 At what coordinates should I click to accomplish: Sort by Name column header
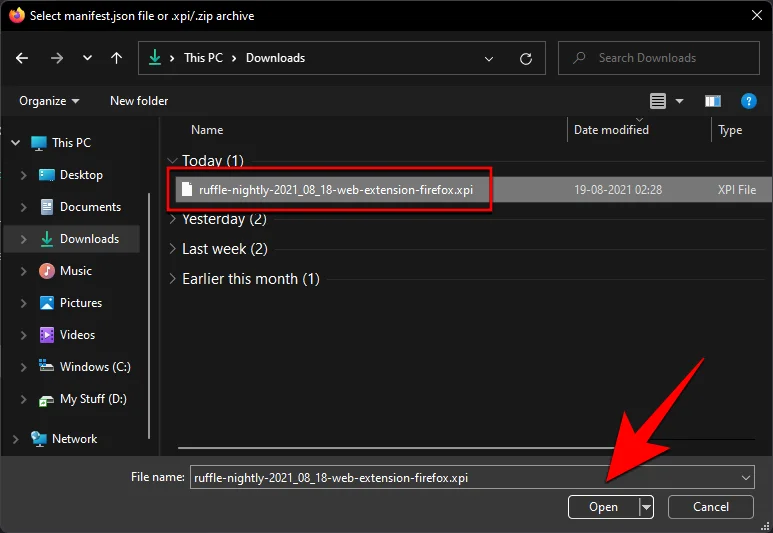click(x=207, y=130)
